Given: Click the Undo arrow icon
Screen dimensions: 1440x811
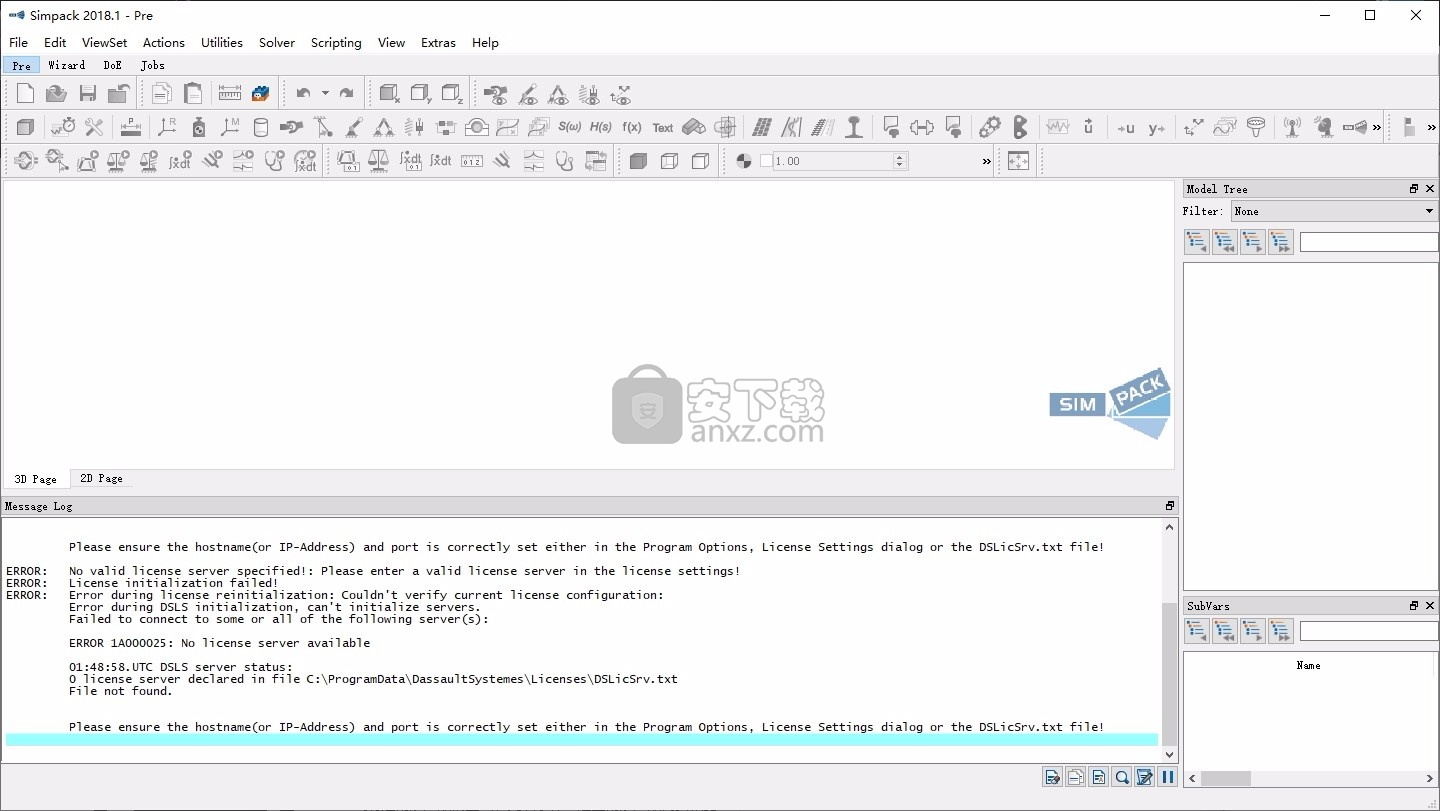Looking at the screenshot, I should 303,93.
